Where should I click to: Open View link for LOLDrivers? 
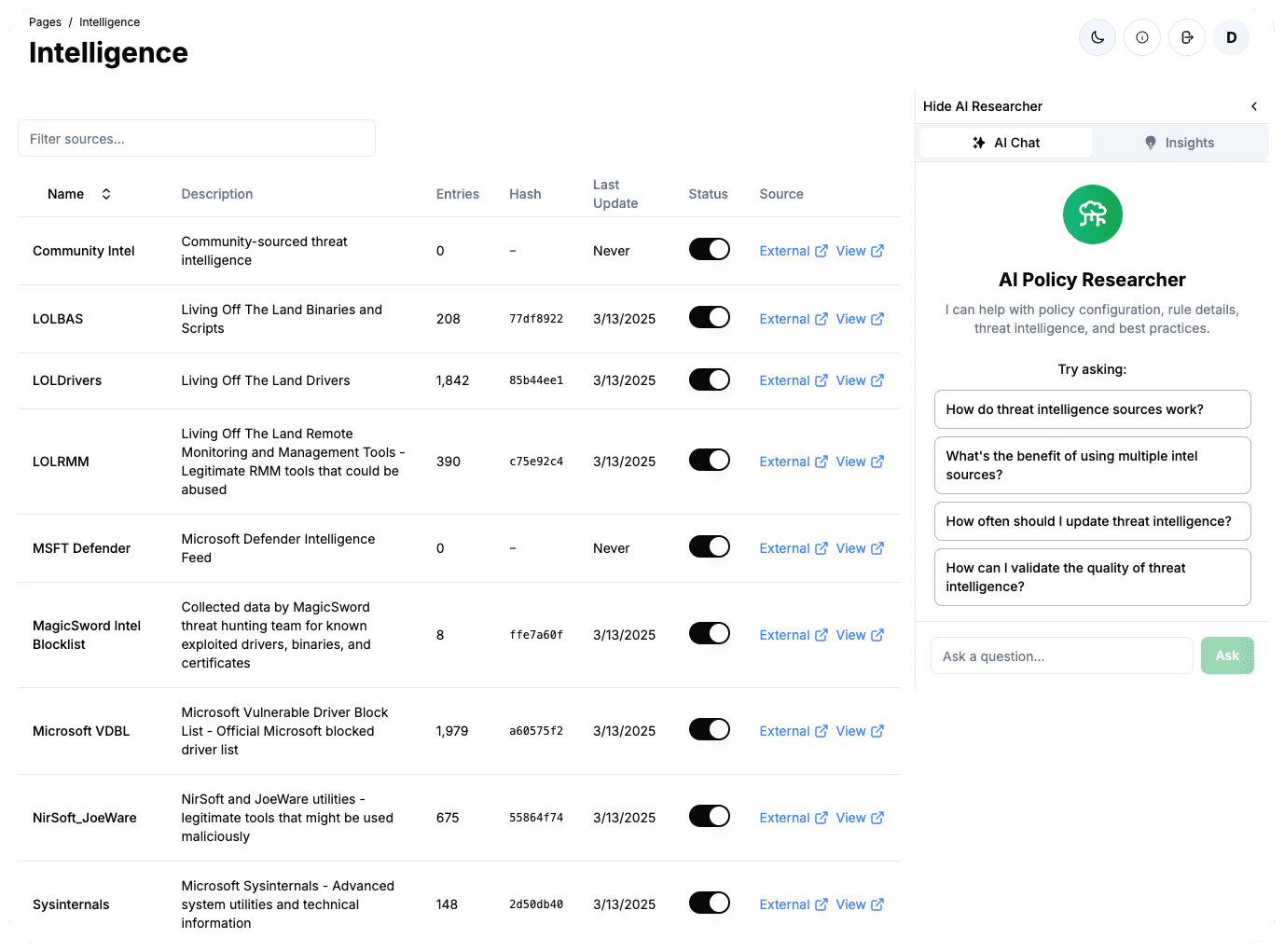[x=860, y=380]
